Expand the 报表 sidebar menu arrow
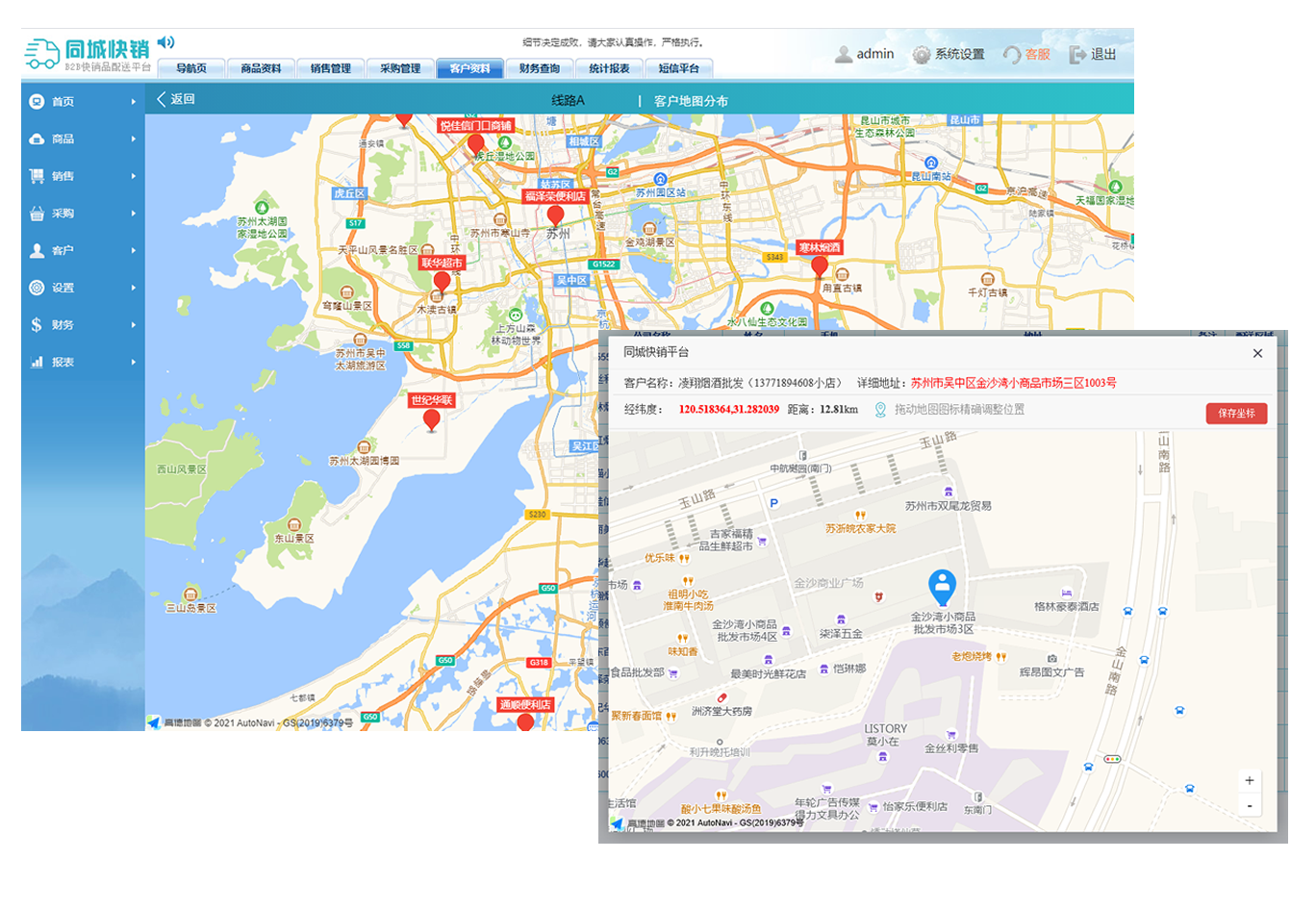Viewport: 1316px width, 910px height. point(134,362)
